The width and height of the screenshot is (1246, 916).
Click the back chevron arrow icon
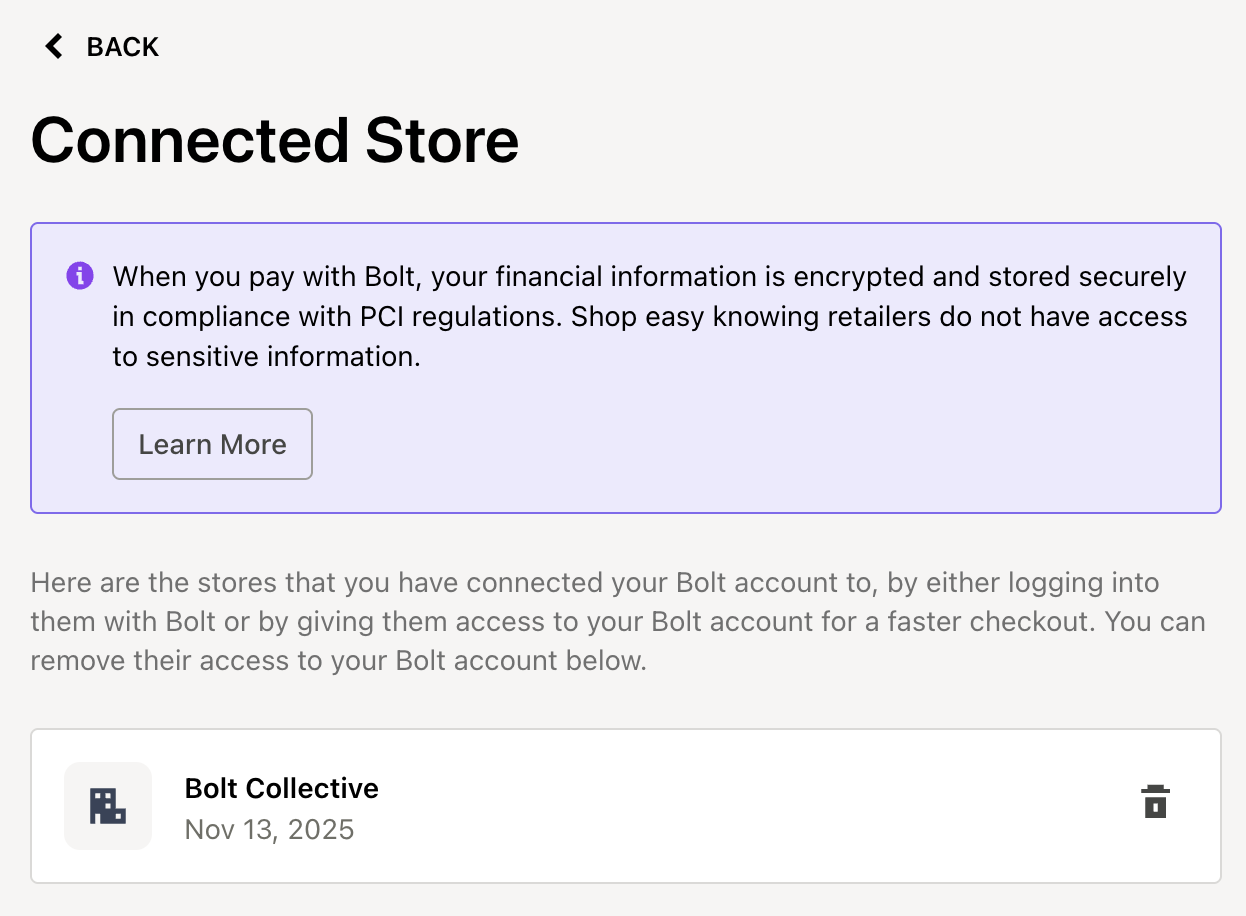[x=54, y=47]
